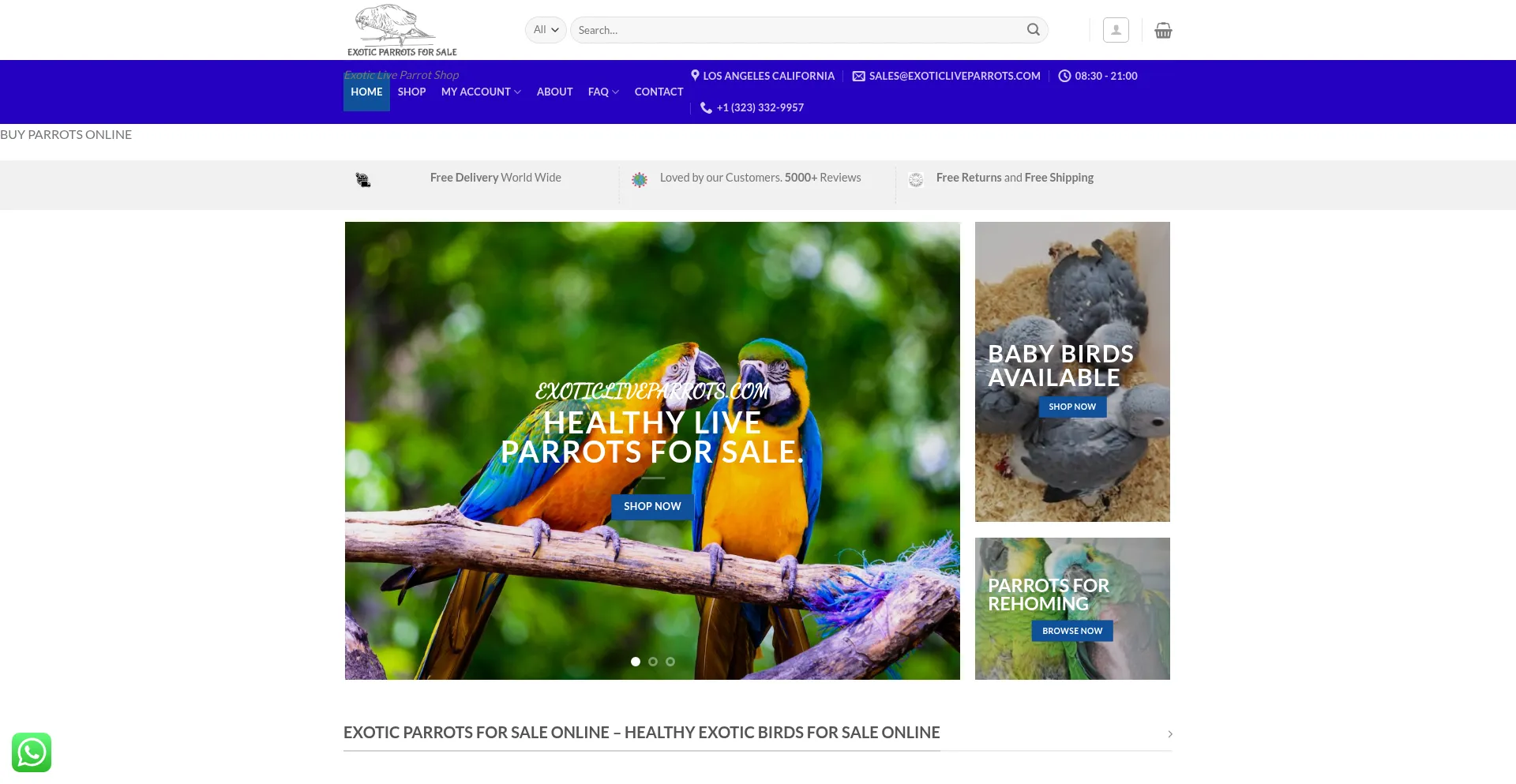Click the 5000+ Reviews text

point(823,178)
